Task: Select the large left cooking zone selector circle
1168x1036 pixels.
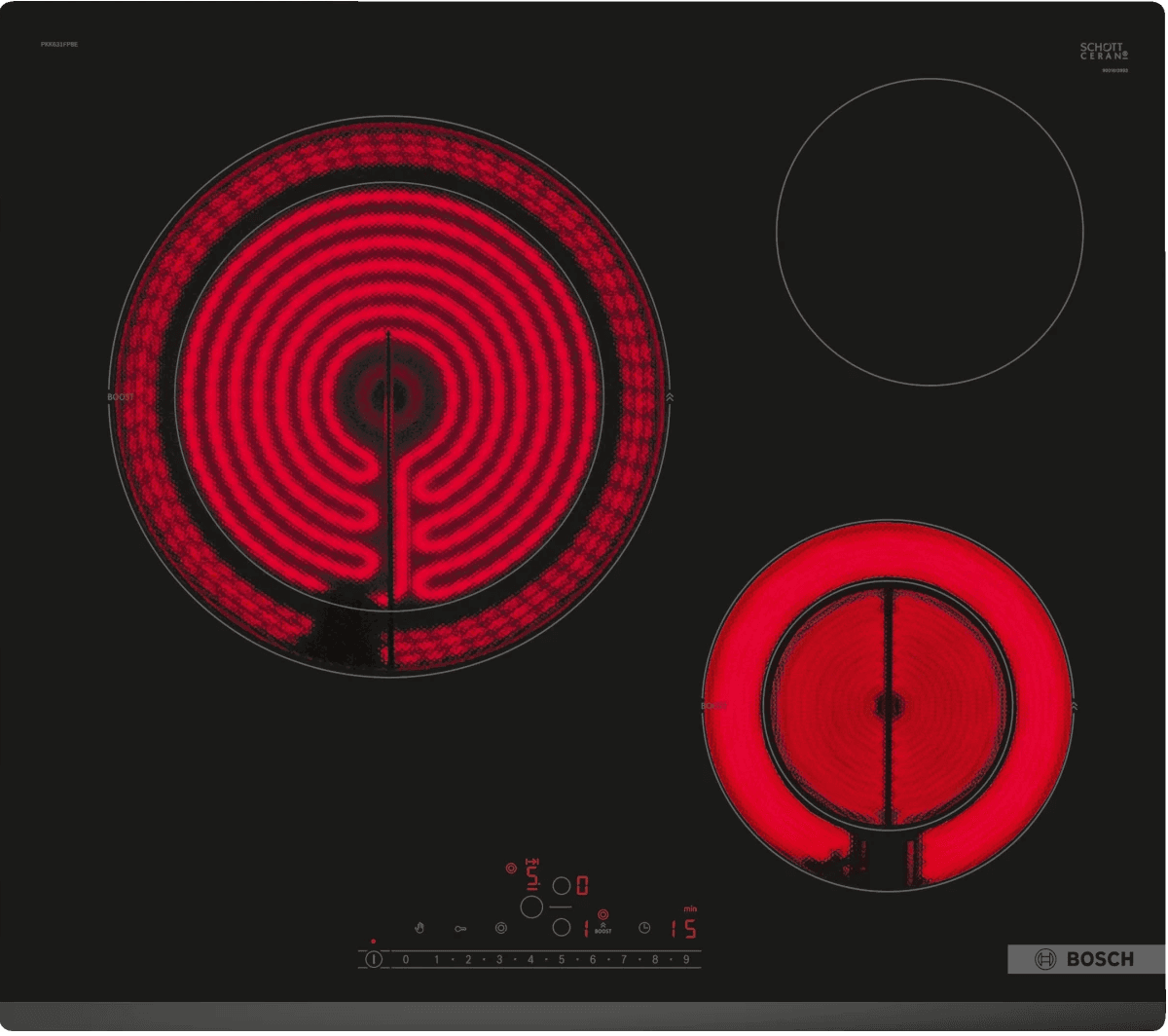Action: (x=531, y=906)
